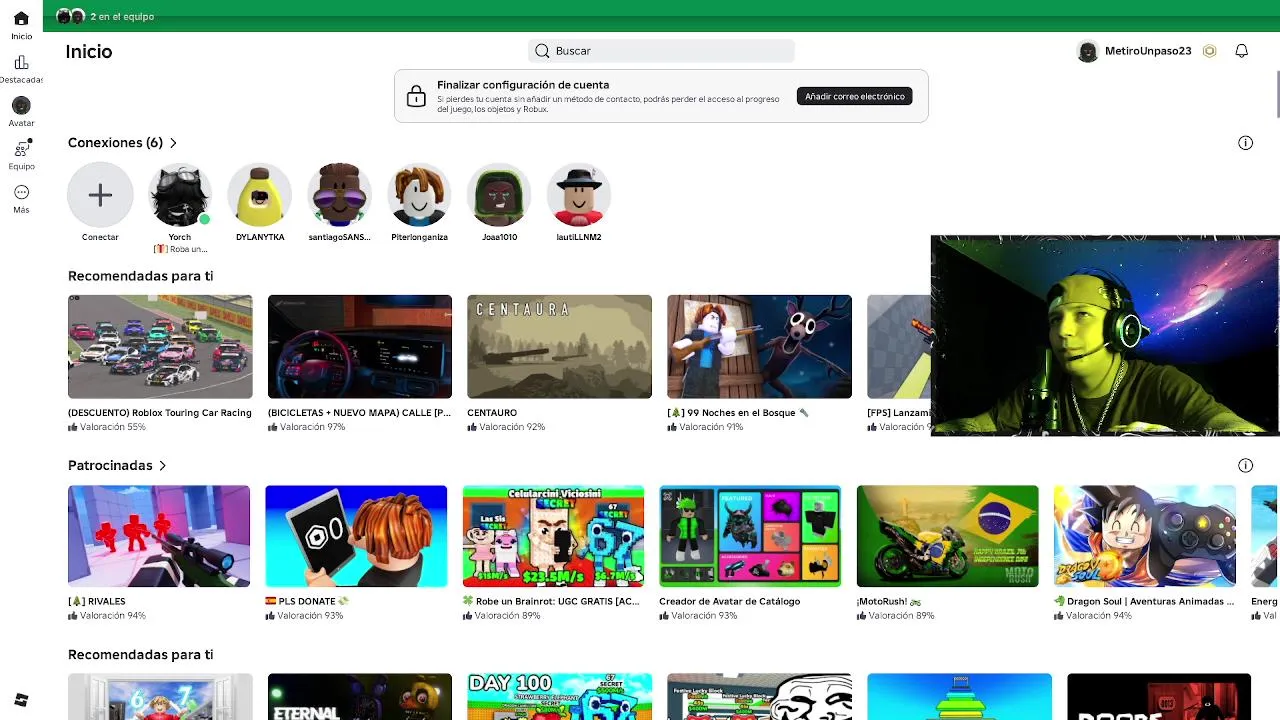Click '99 Noches en el Bosque' title
1280x720 pixels.
coord(738,412)
